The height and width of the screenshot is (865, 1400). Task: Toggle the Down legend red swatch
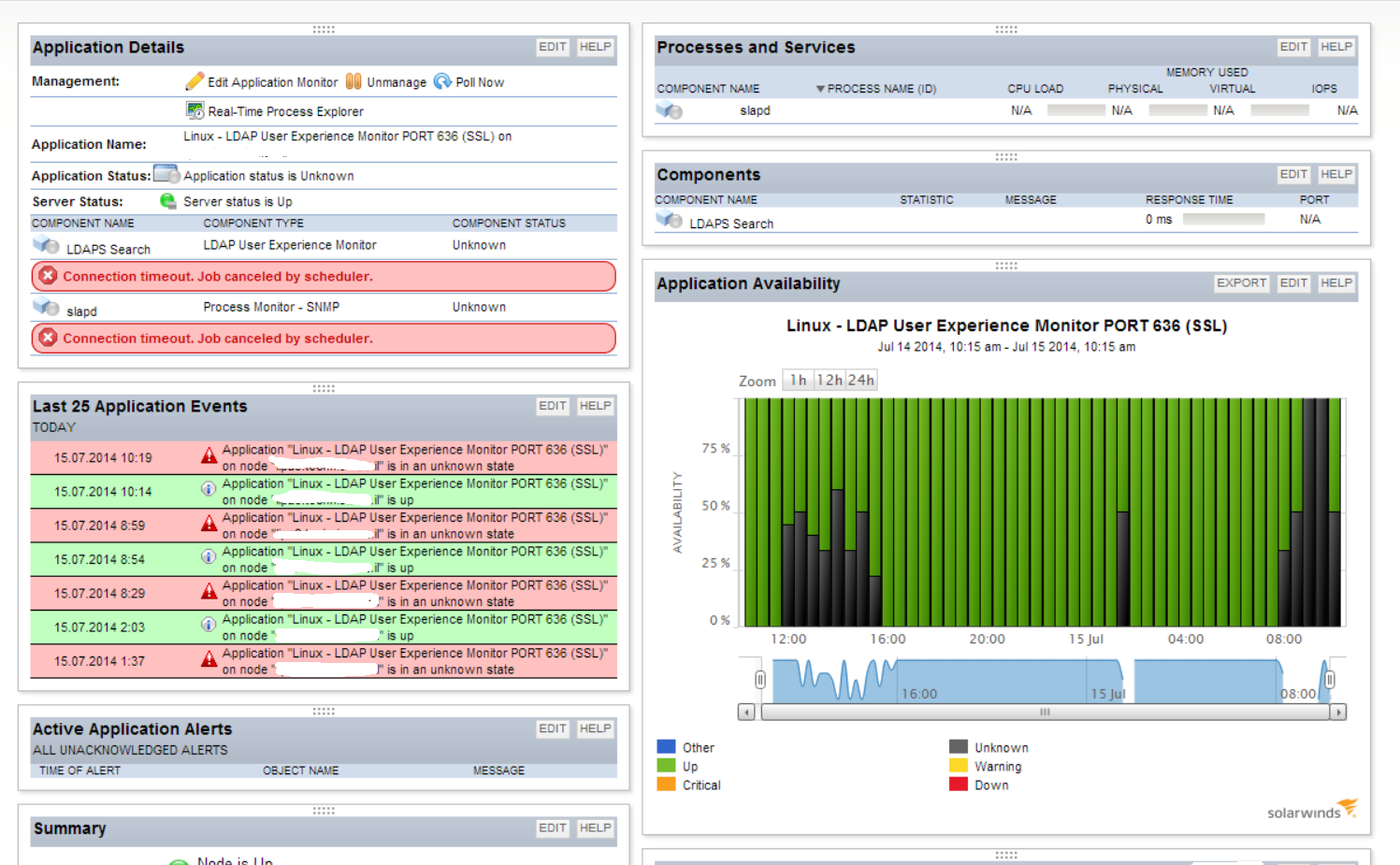tap(959, 784)
